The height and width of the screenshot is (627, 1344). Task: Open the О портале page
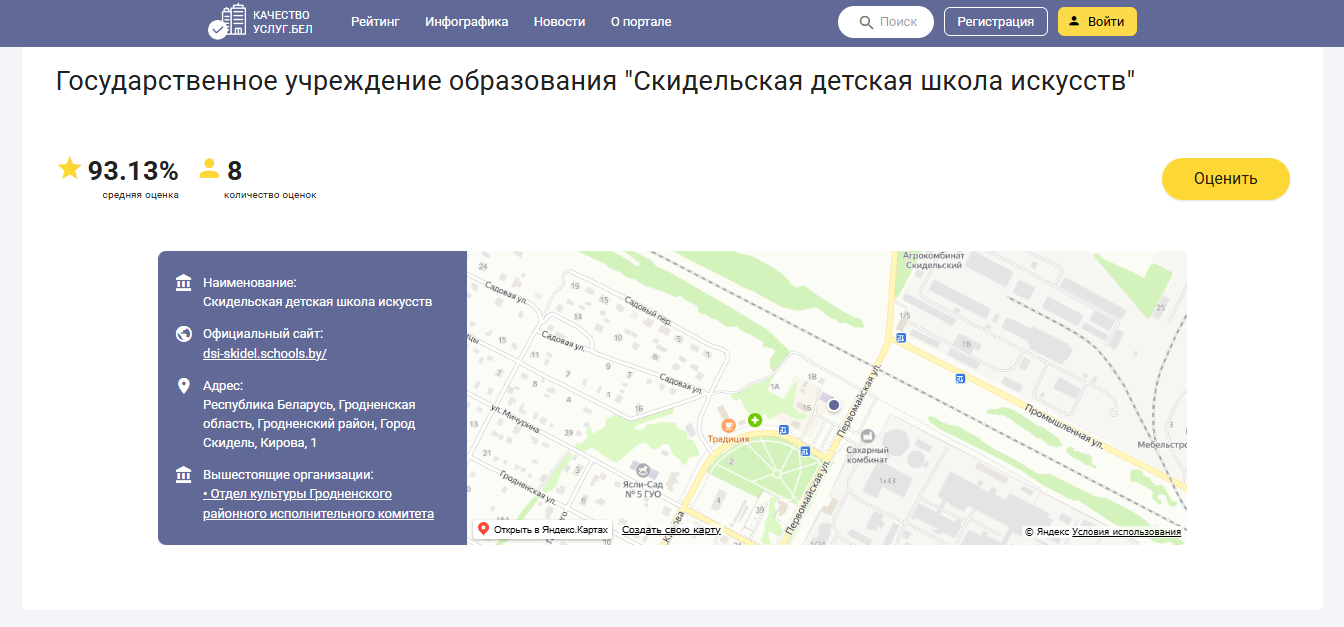(641, 22)
